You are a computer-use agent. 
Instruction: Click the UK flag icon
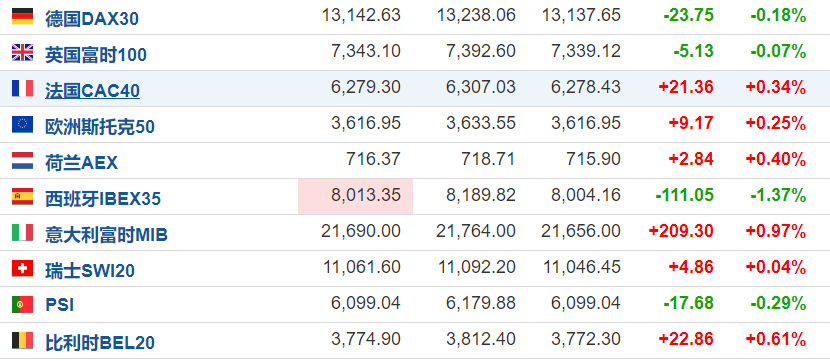tap(22, 53)
